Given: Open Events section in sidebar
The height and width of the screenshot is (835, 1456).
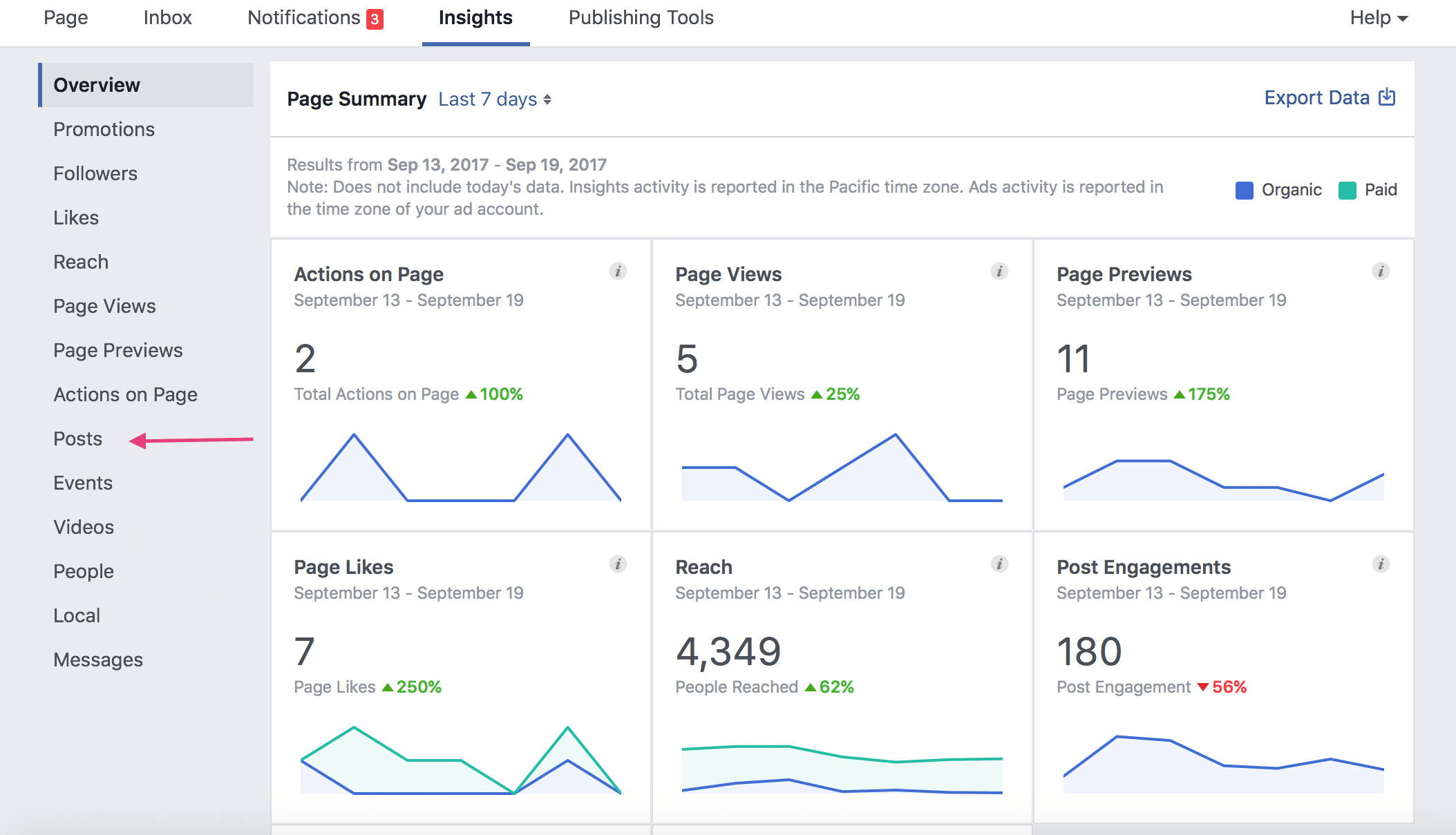Looking at the screenshot, I should (83, 483).
